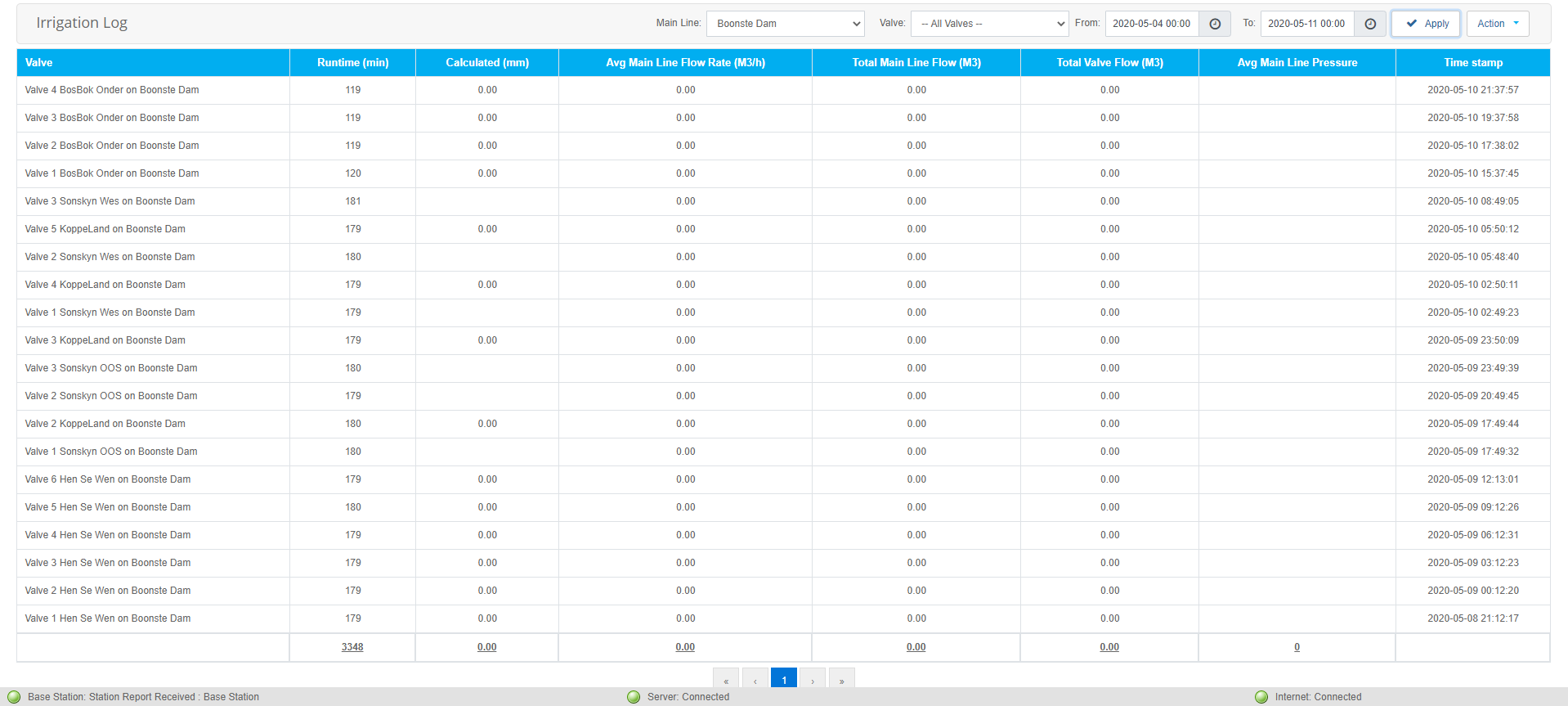Click the 3348 runtime total link
Image resolution: width=1568 pixels, height=706 pixels.
352,647
